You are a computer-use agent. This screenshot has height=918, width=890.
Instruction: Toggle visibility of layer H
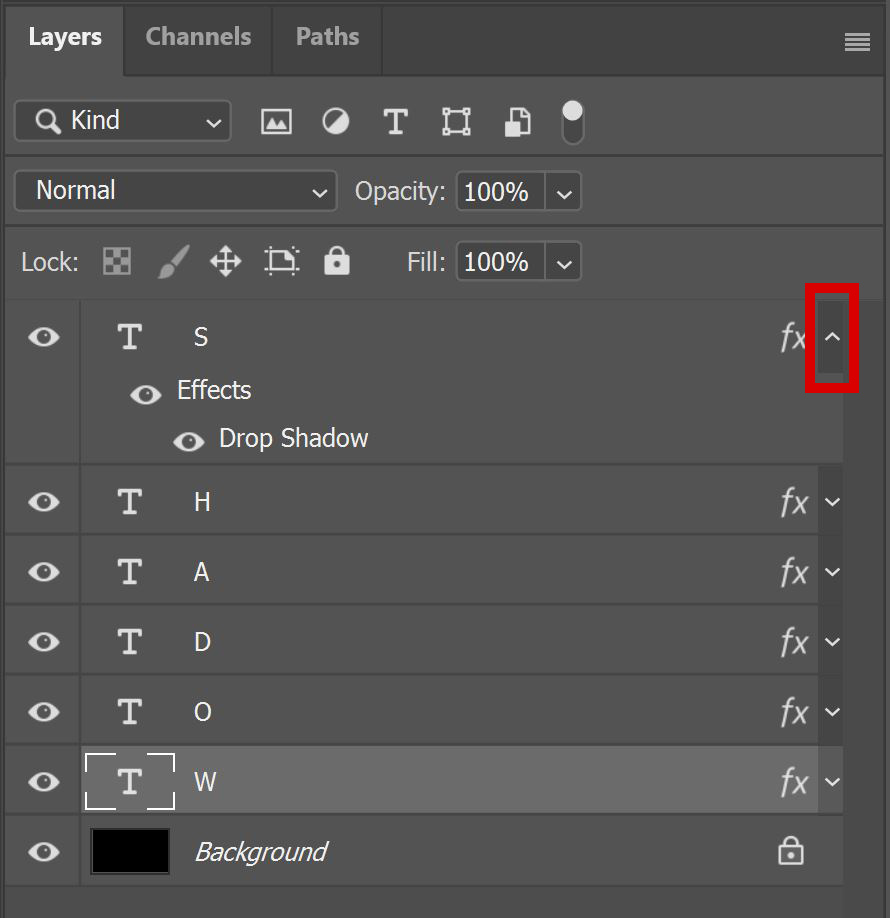click(44, 502)
